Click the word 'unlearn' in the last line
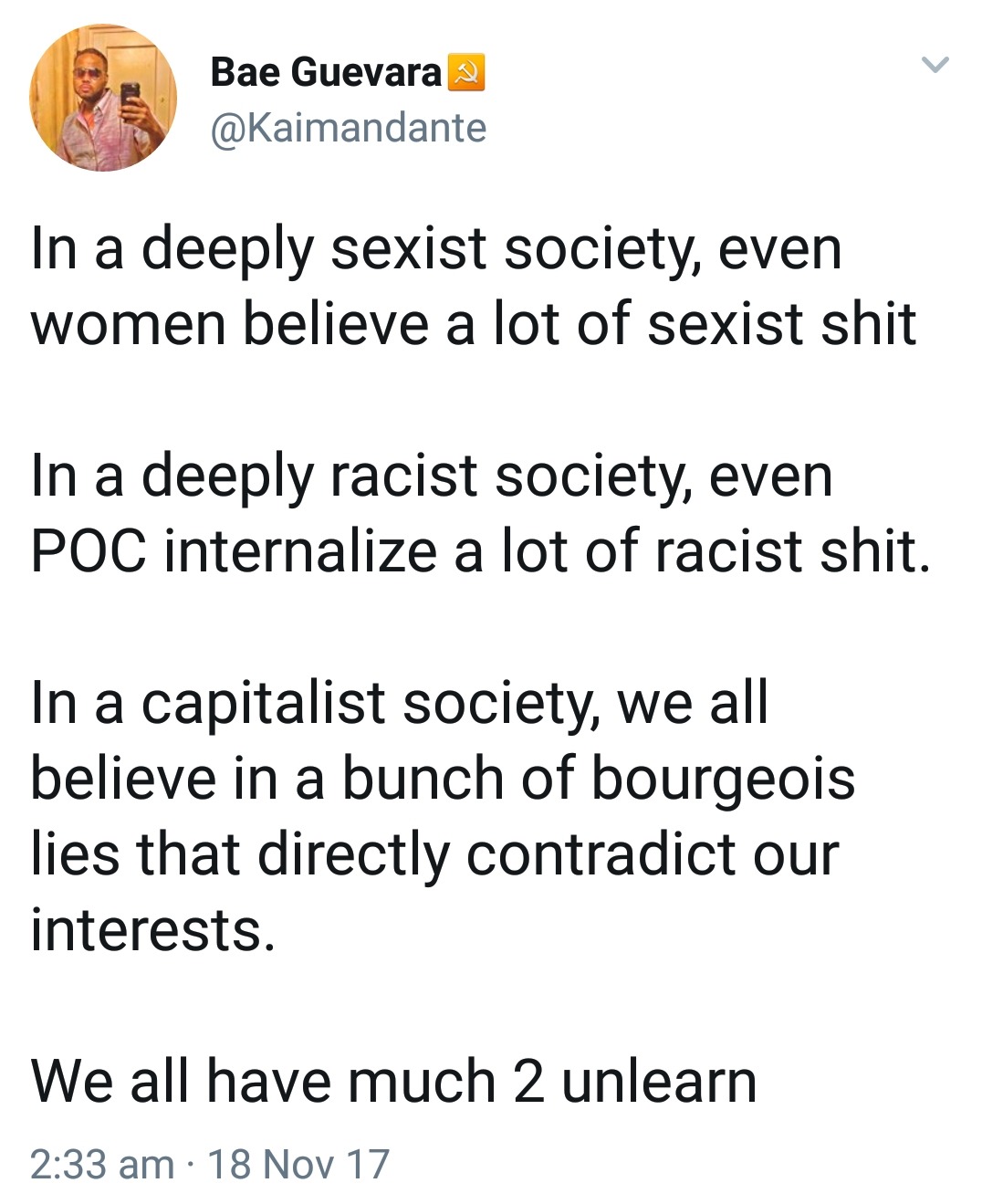Viewport: 982px width, 1204px height. pos(659,1081)
